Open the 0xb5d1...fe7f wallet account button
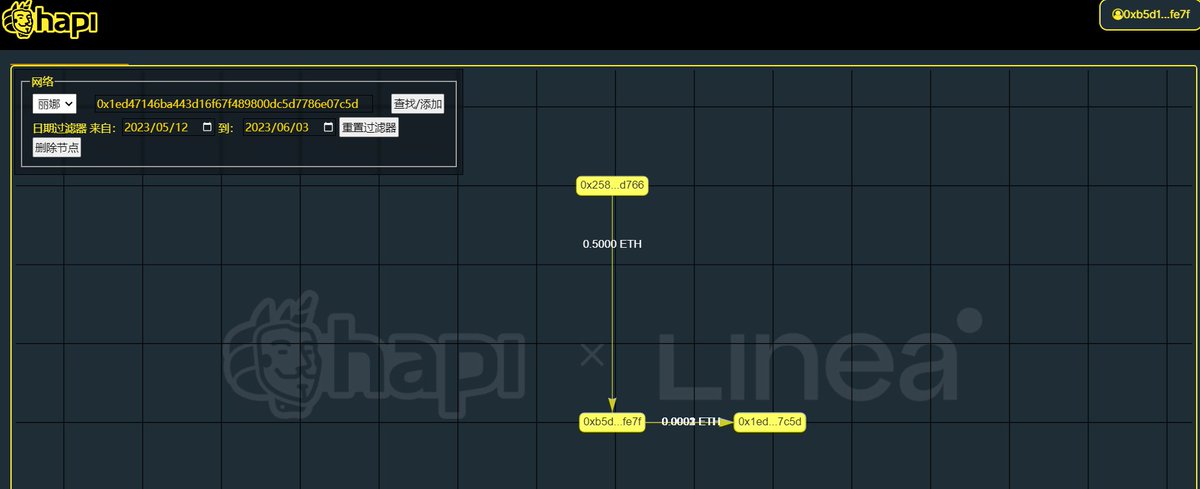1200x489 pixels. (x=1148, y=14)
